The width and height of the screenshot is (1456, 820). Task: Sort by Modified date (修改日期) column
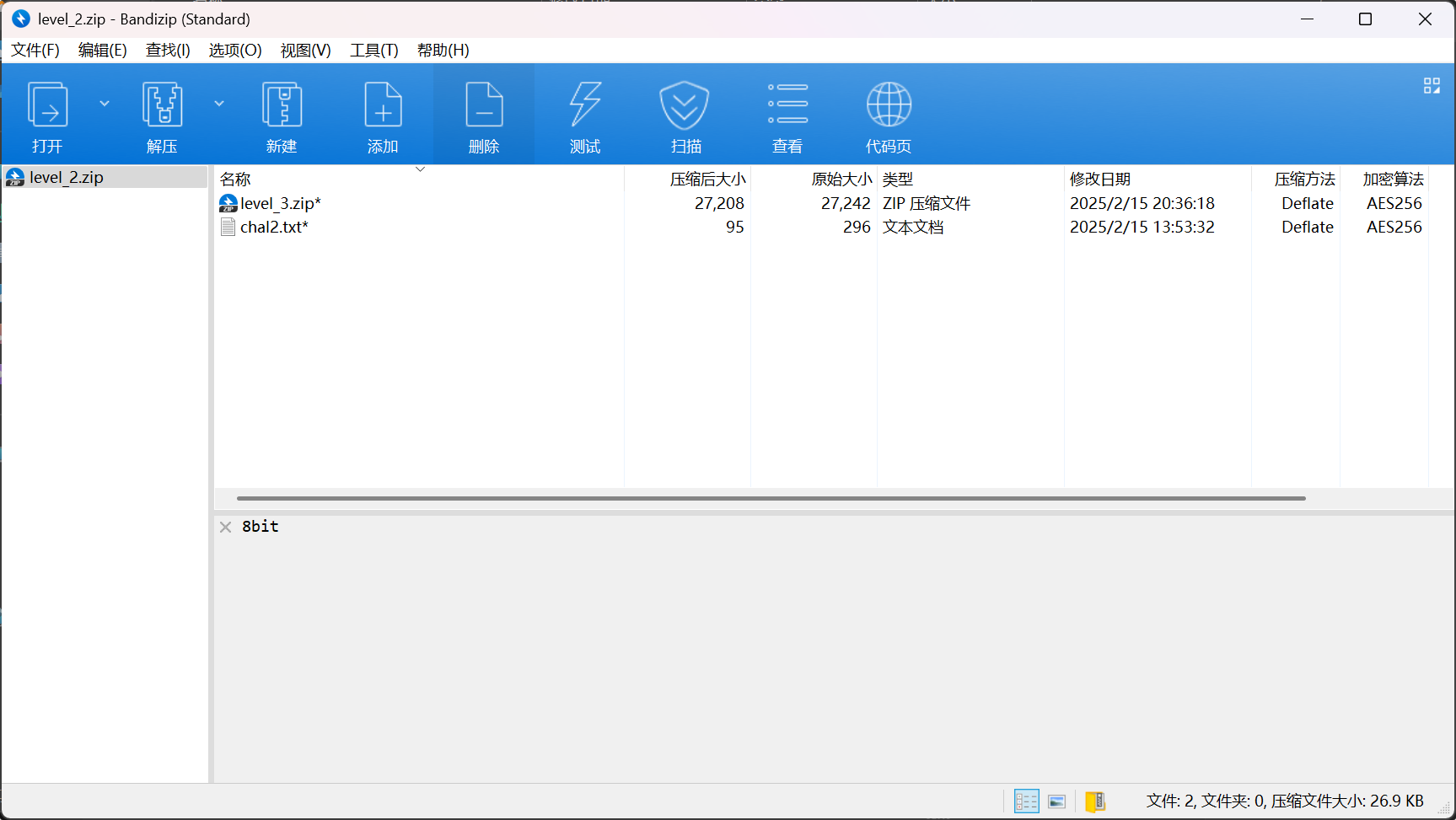click(1158, 180)
